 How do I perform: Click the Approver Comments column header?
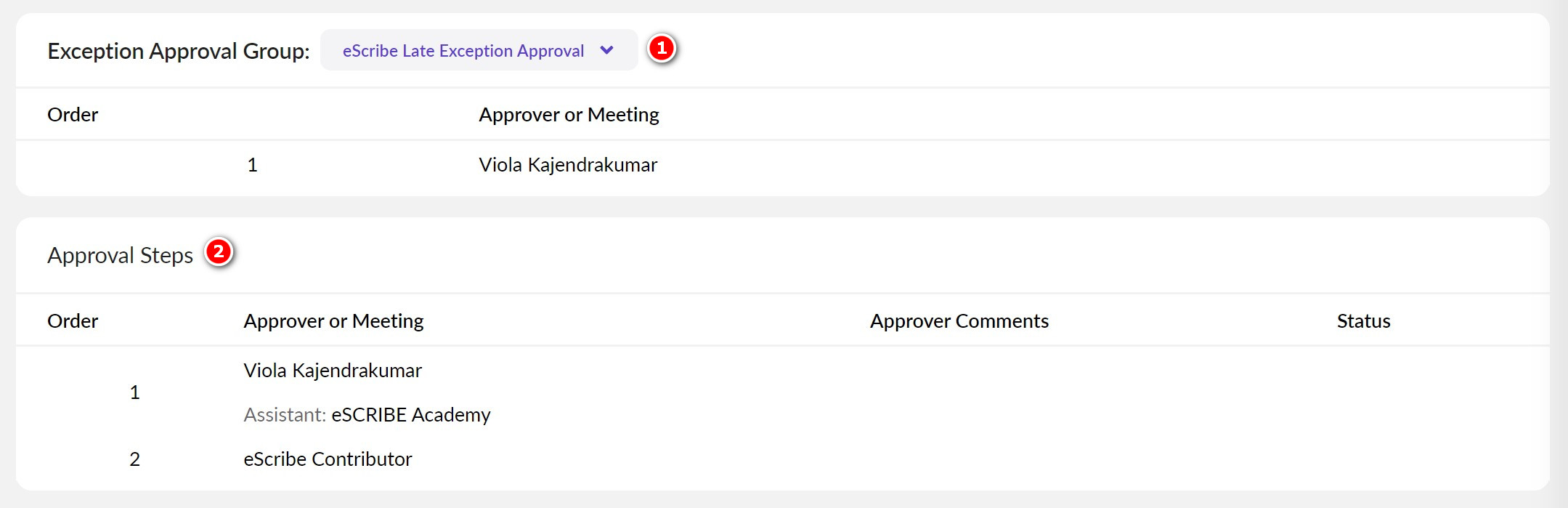tap(959, 321)
